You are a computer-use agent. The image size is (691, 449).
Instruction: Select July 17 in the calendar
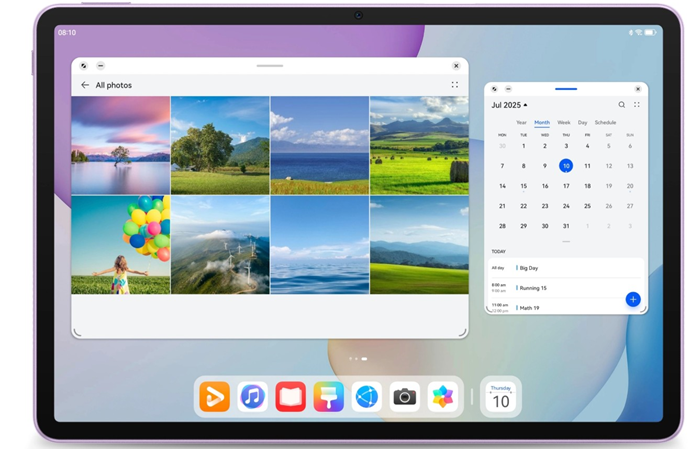click(x=566, y=186)
